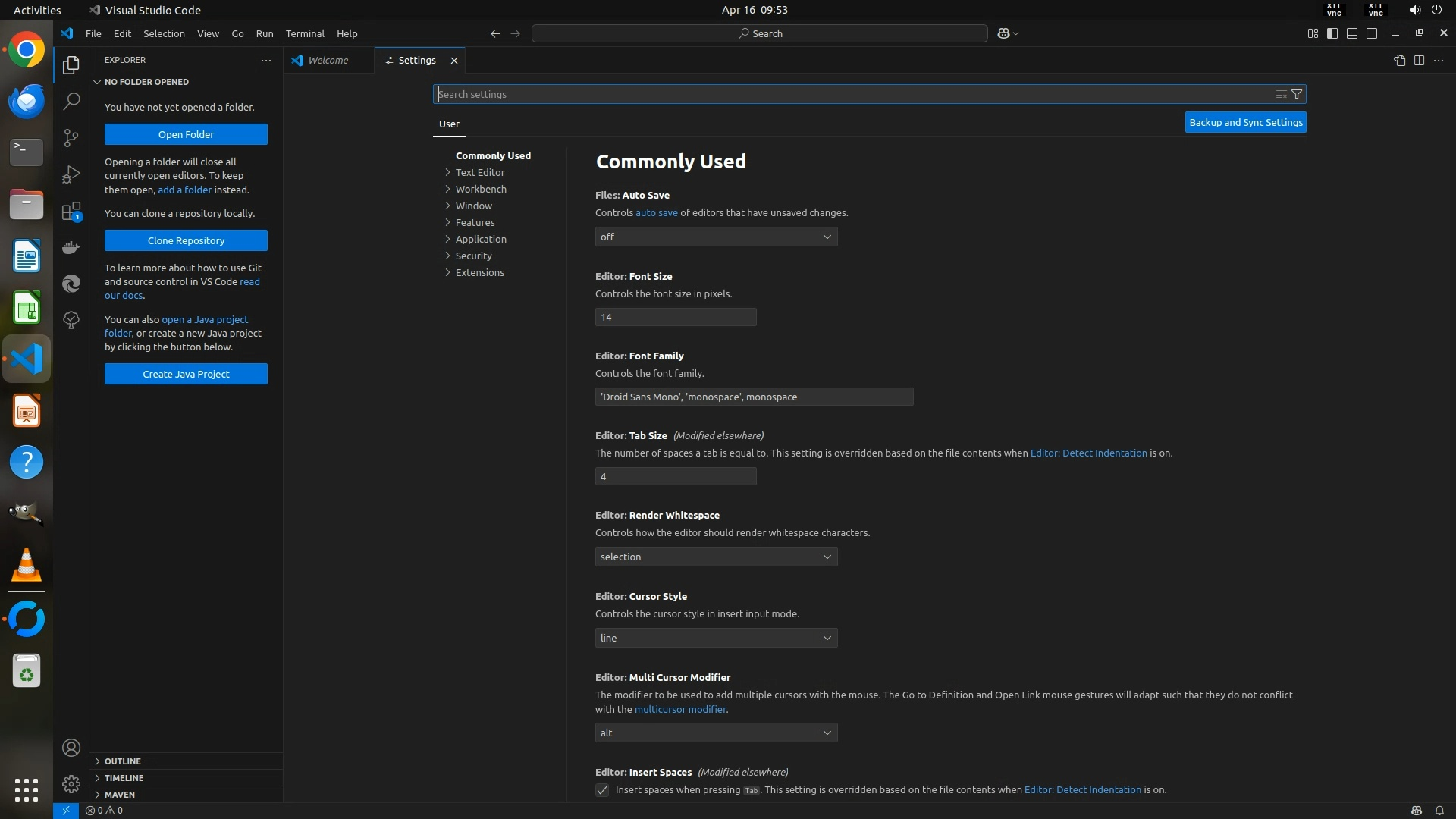The height and width of the screenshot is (819, 1456).
Task: Open Run and Debug view
Action: tap(71, 174)
